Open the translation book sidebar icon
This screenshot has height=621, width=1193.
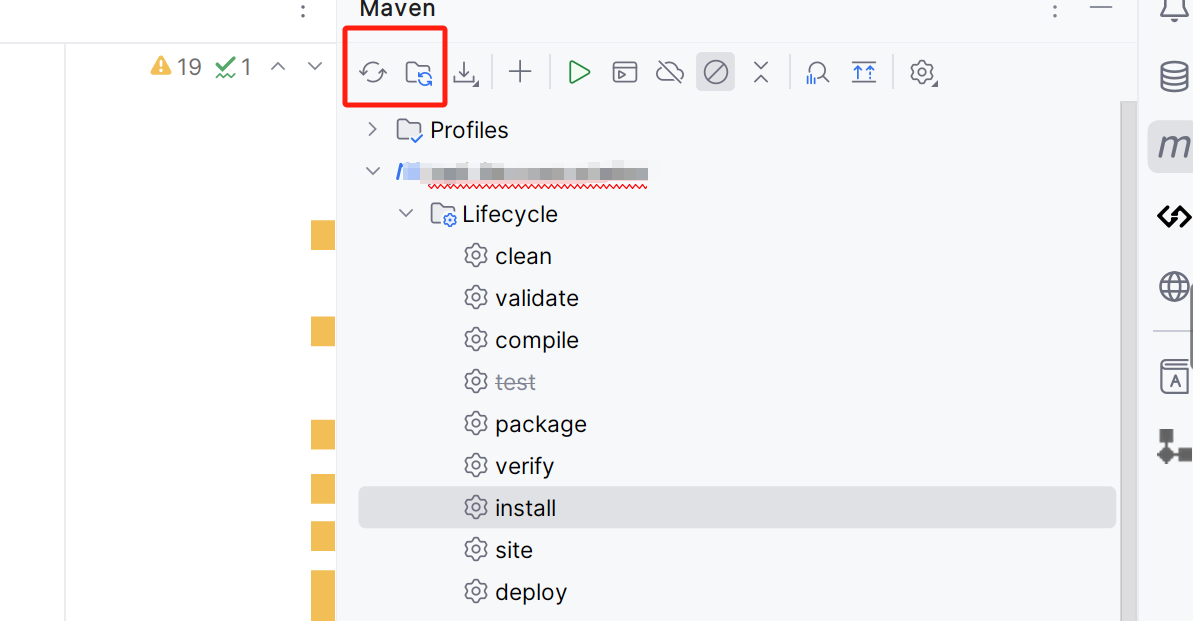click(x=1175, y=377)
